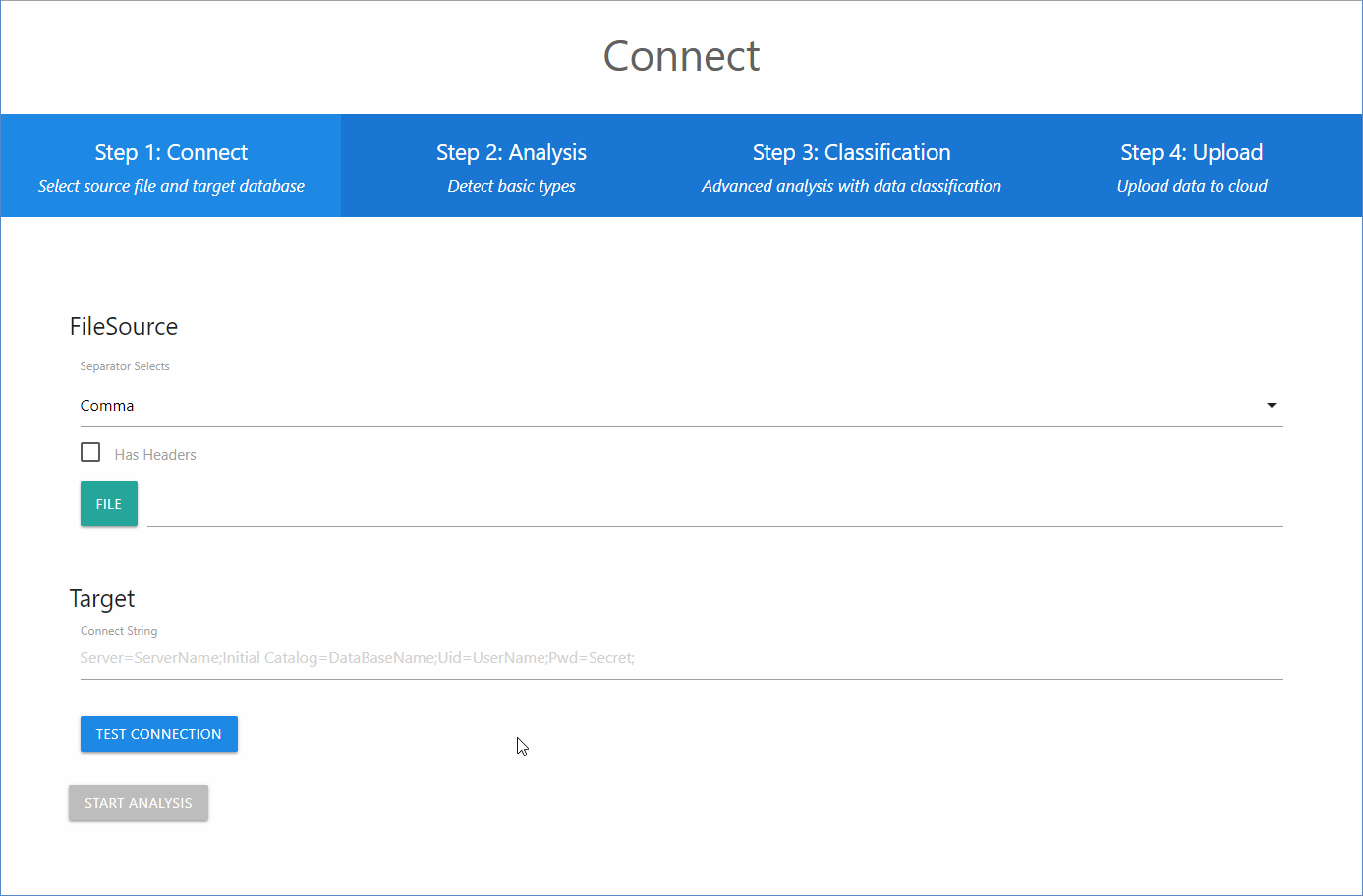Click the FileSource section heading
Viewport: 1363px width, 896px height.
124,327
